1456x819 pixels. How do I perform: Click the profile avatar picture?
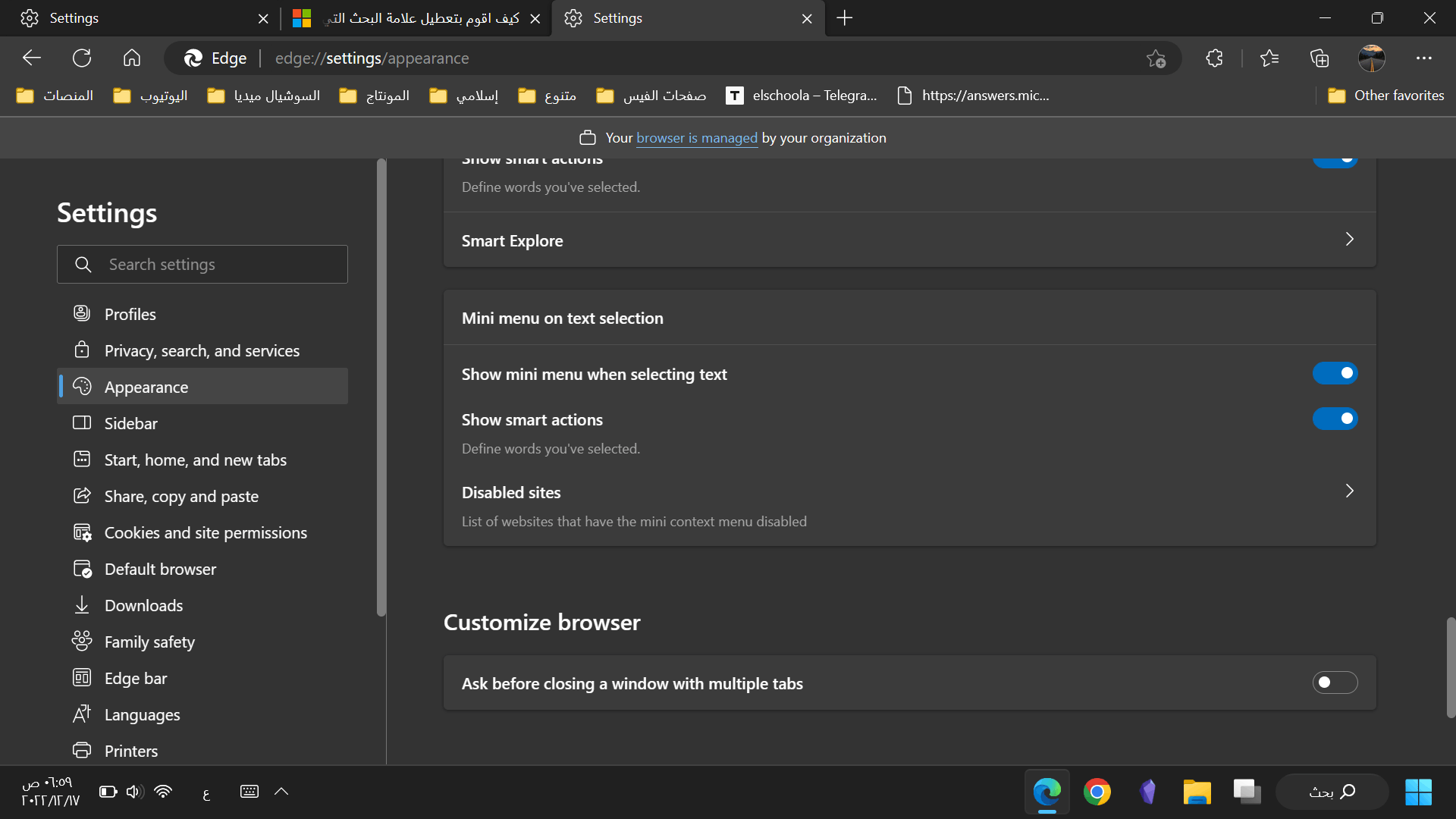tap(1371, 58)
